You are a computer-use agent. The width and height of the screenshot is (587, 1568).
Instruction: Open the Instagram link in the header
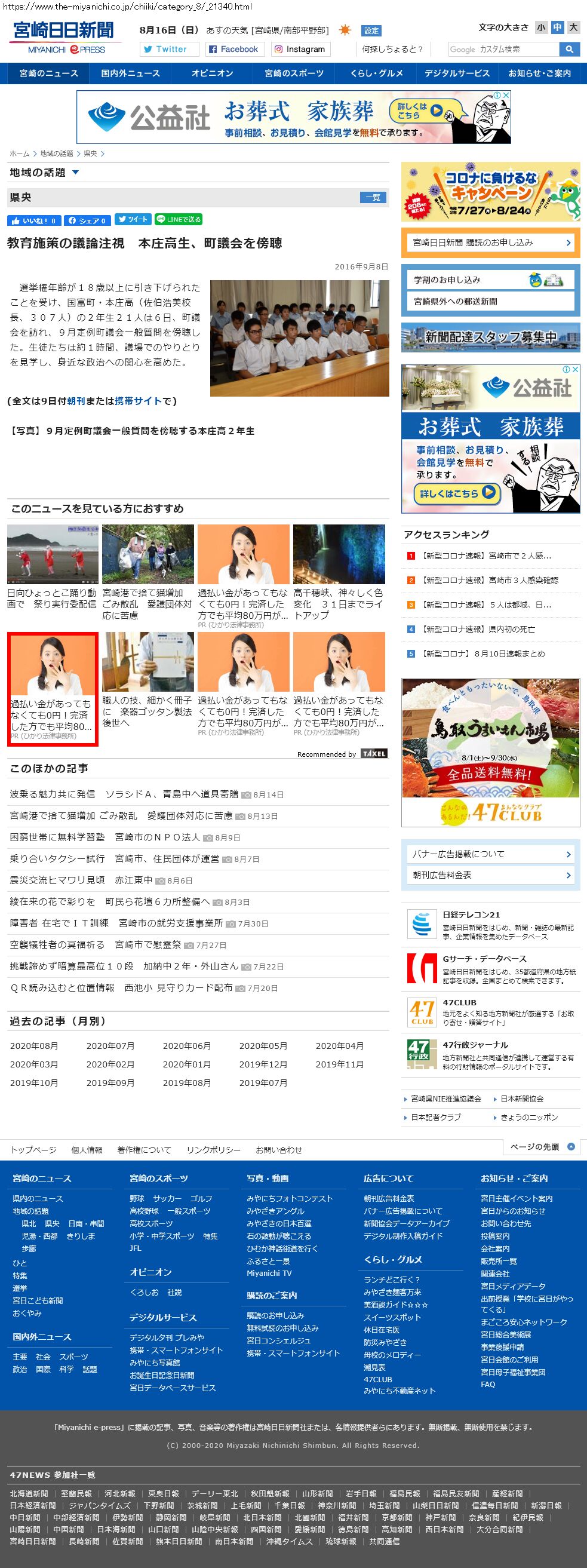click(x=299, y=50)
